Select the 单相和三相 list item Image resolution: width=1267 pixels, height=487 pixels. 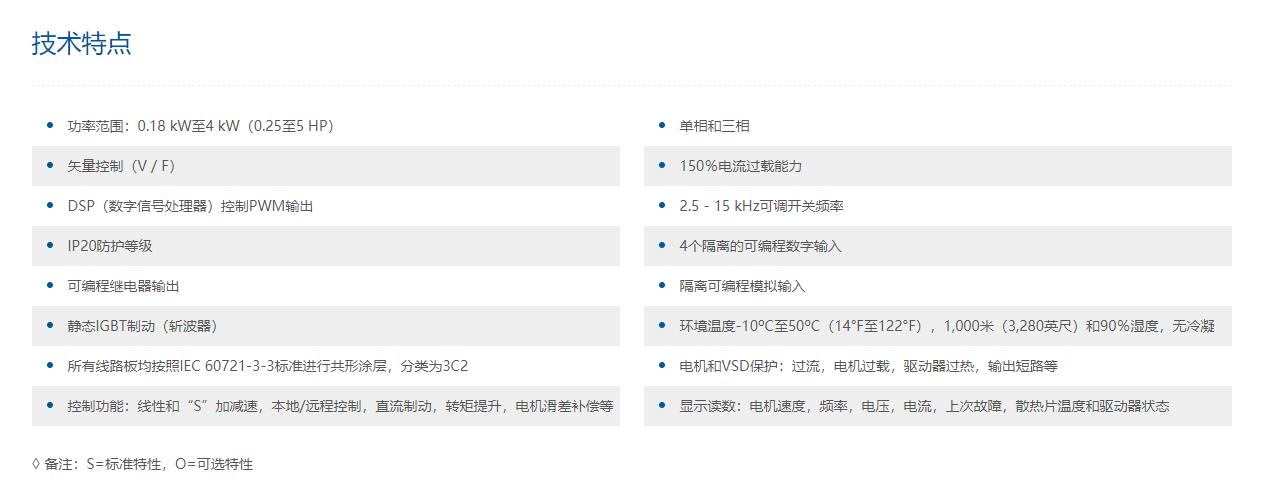point(714,126)
